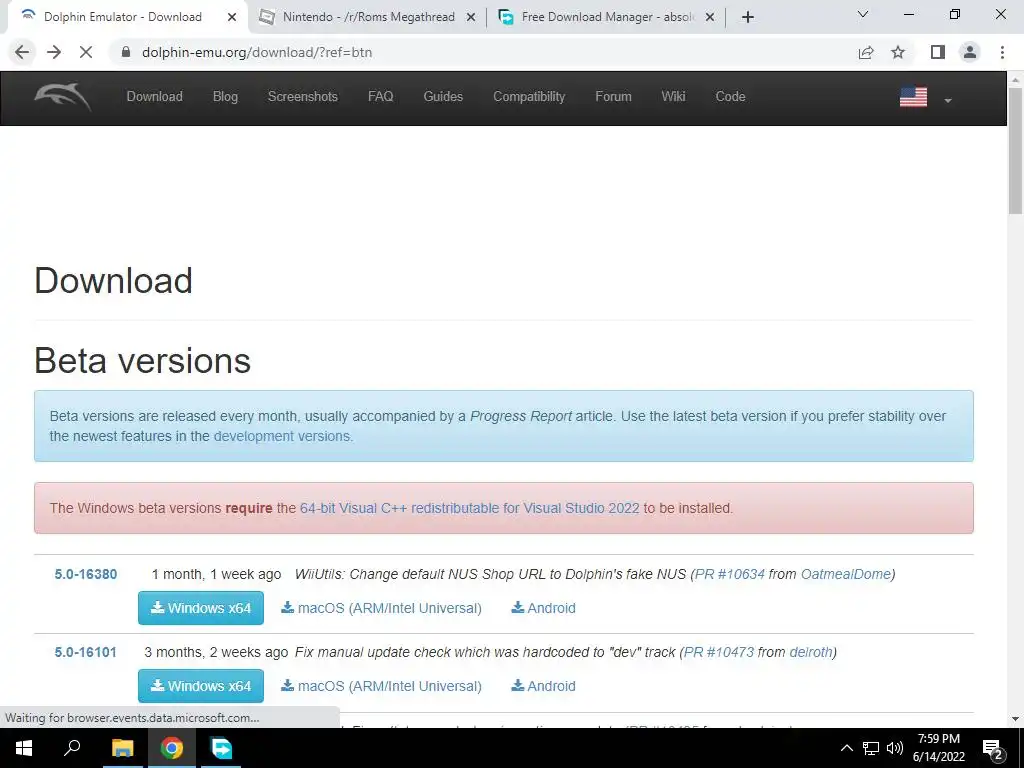Viewport: 1024px width, 768px height.
Task: Close the Dolphin Emulator tab
Action: point(232,18)
